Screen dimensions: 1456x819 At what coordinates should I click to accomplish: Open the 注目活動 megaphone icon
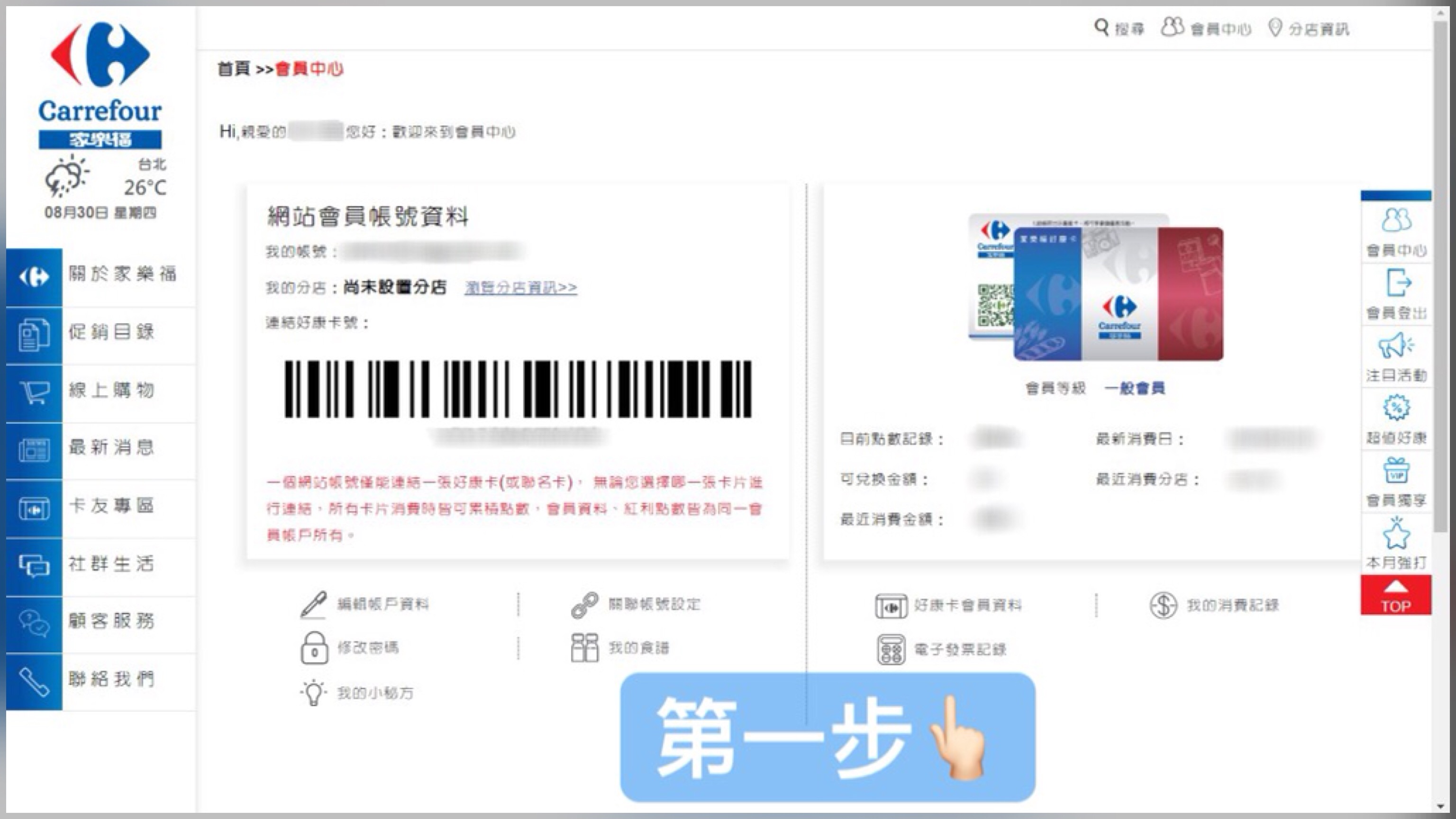pos(1396,346)
